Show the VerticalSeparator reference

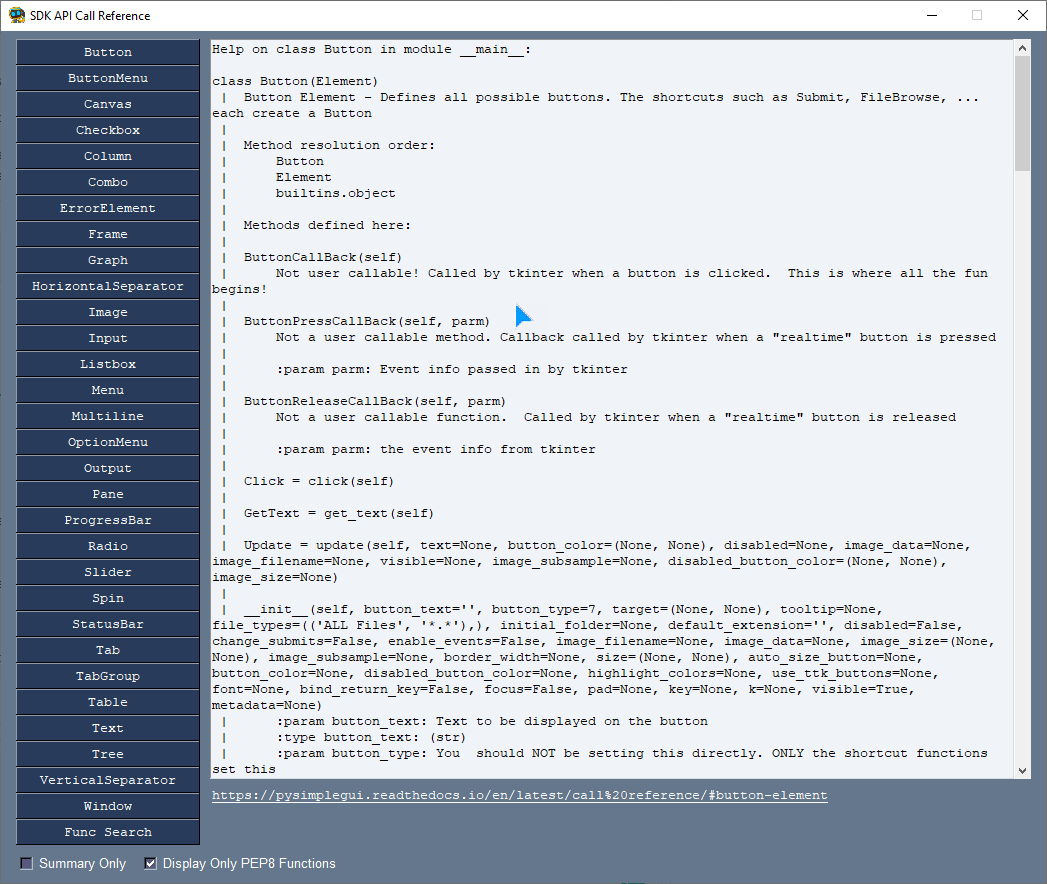tap(107, 780)
